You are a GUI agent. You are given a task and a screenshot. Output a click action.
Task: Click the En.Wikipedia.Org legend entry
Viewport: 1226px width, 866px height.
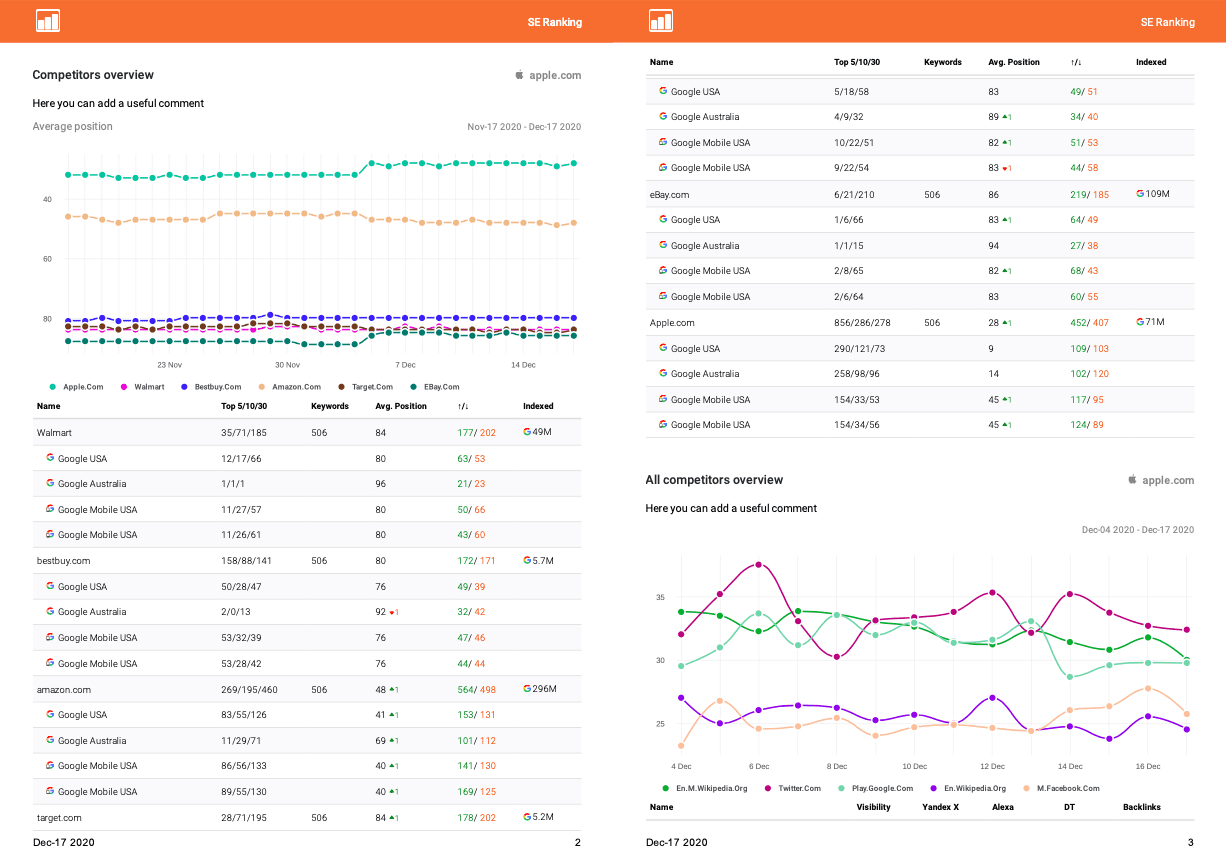click(x=968, y=788)
